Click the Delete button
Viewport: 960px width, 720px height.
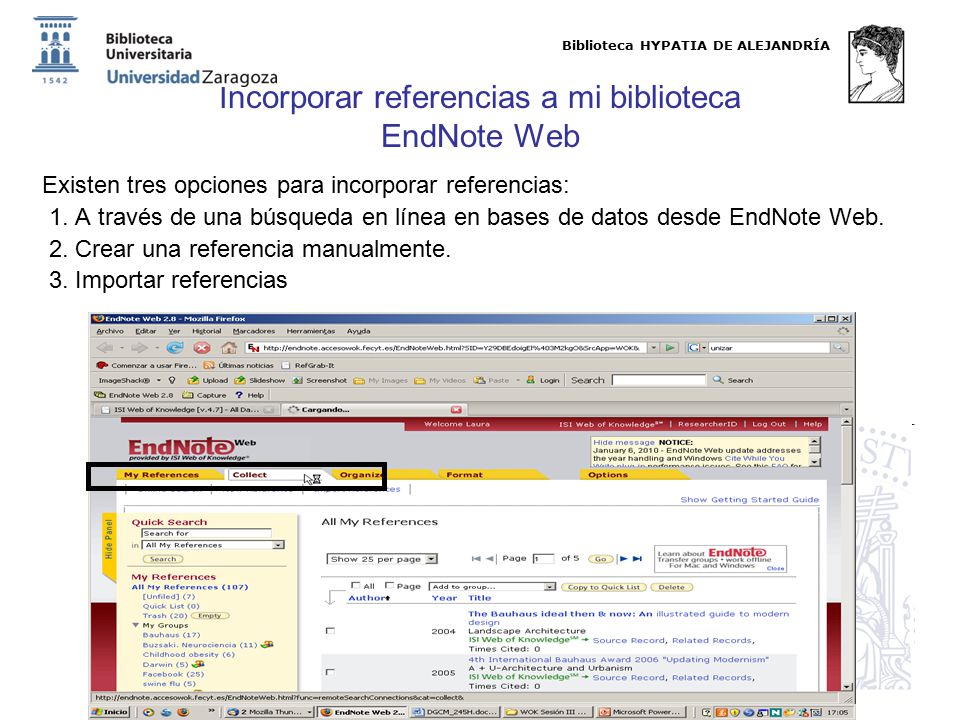pyautogui.click(x=672, y=587)
